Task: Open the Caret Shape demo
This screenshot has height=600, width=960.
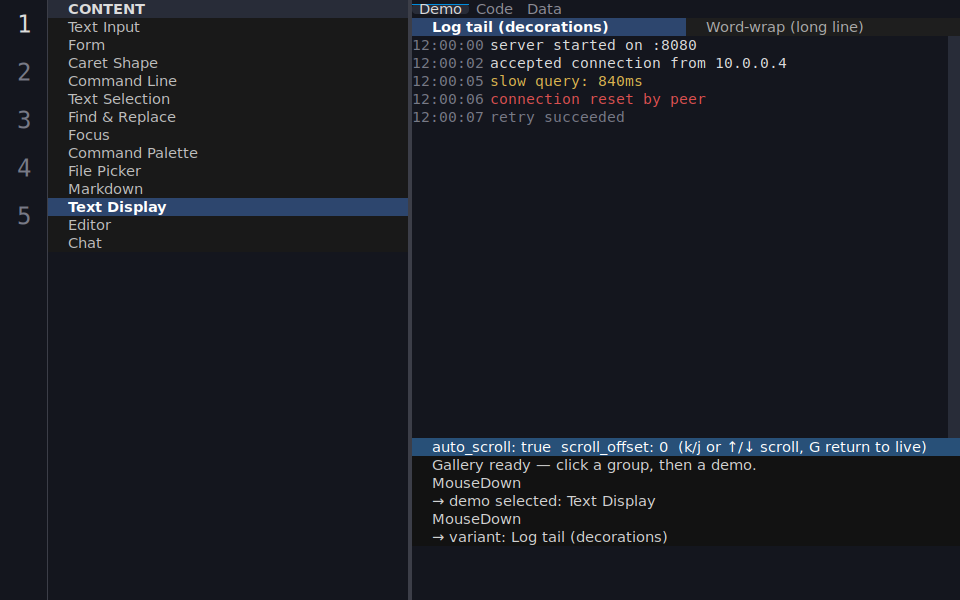Action: (x=228, y=63)
